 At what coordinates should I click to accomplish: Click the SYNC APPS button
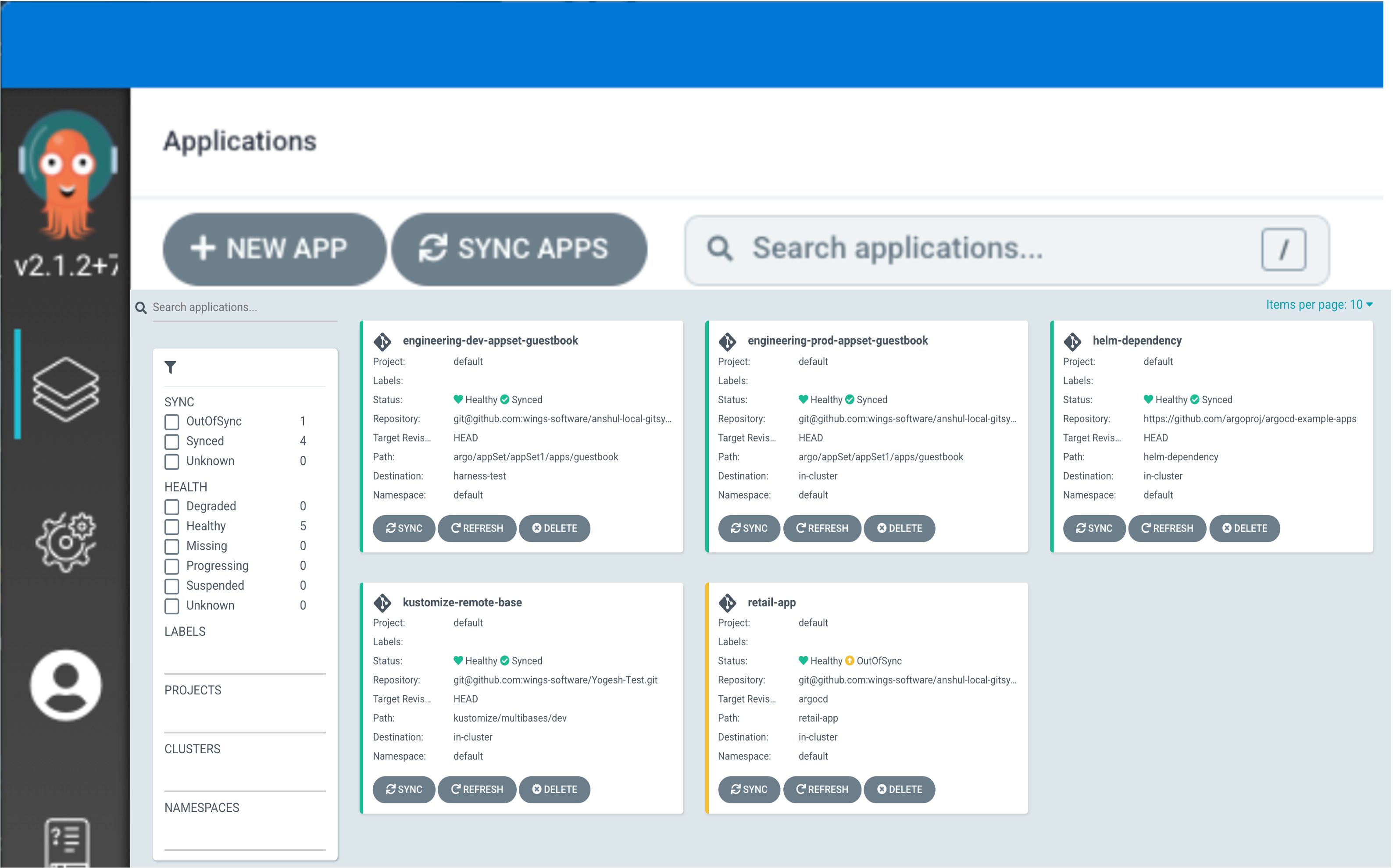(519, 249)
